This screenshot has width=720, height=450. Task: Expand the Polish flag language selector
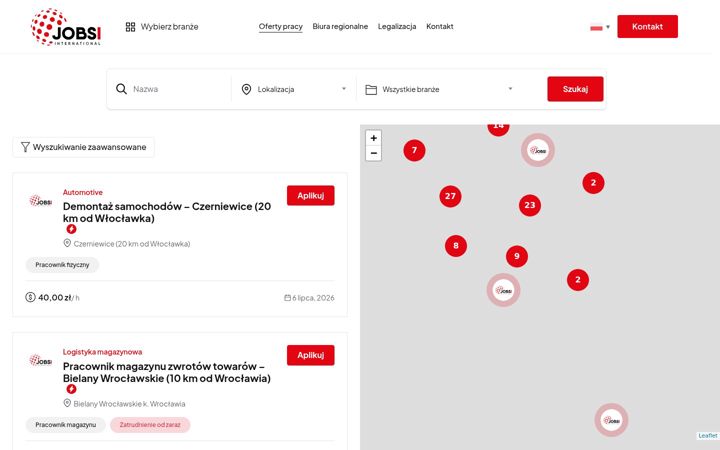(x=600, y=27)
